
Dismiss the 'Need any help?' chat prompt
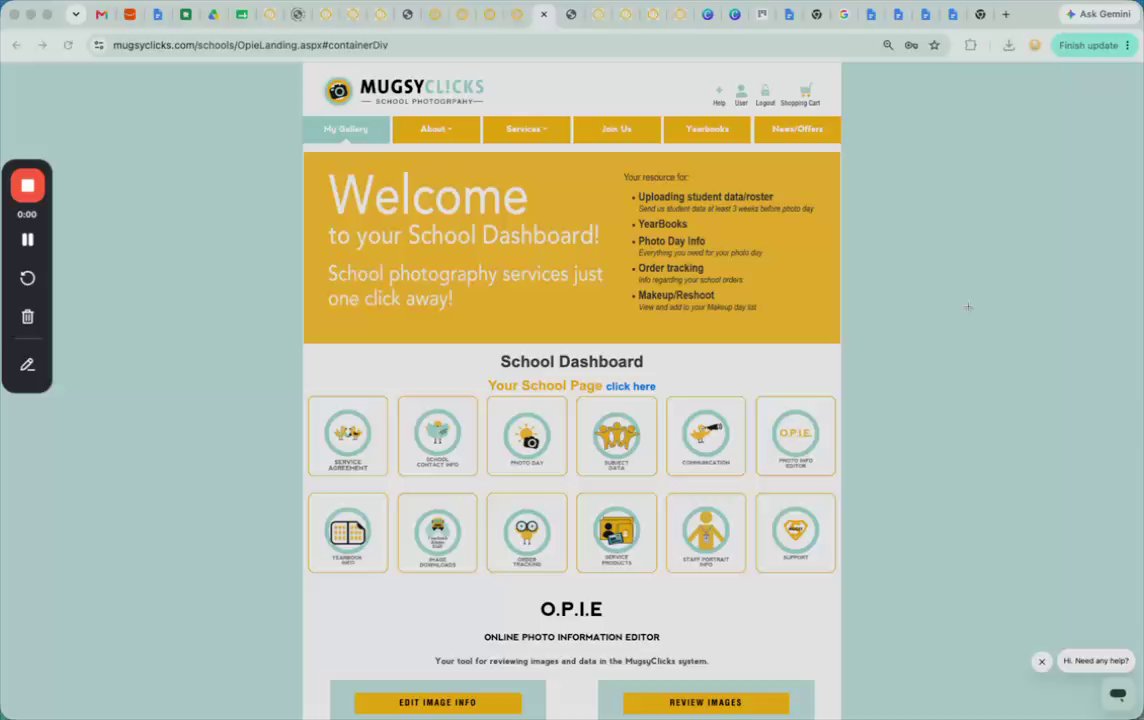click(1042, 662)
